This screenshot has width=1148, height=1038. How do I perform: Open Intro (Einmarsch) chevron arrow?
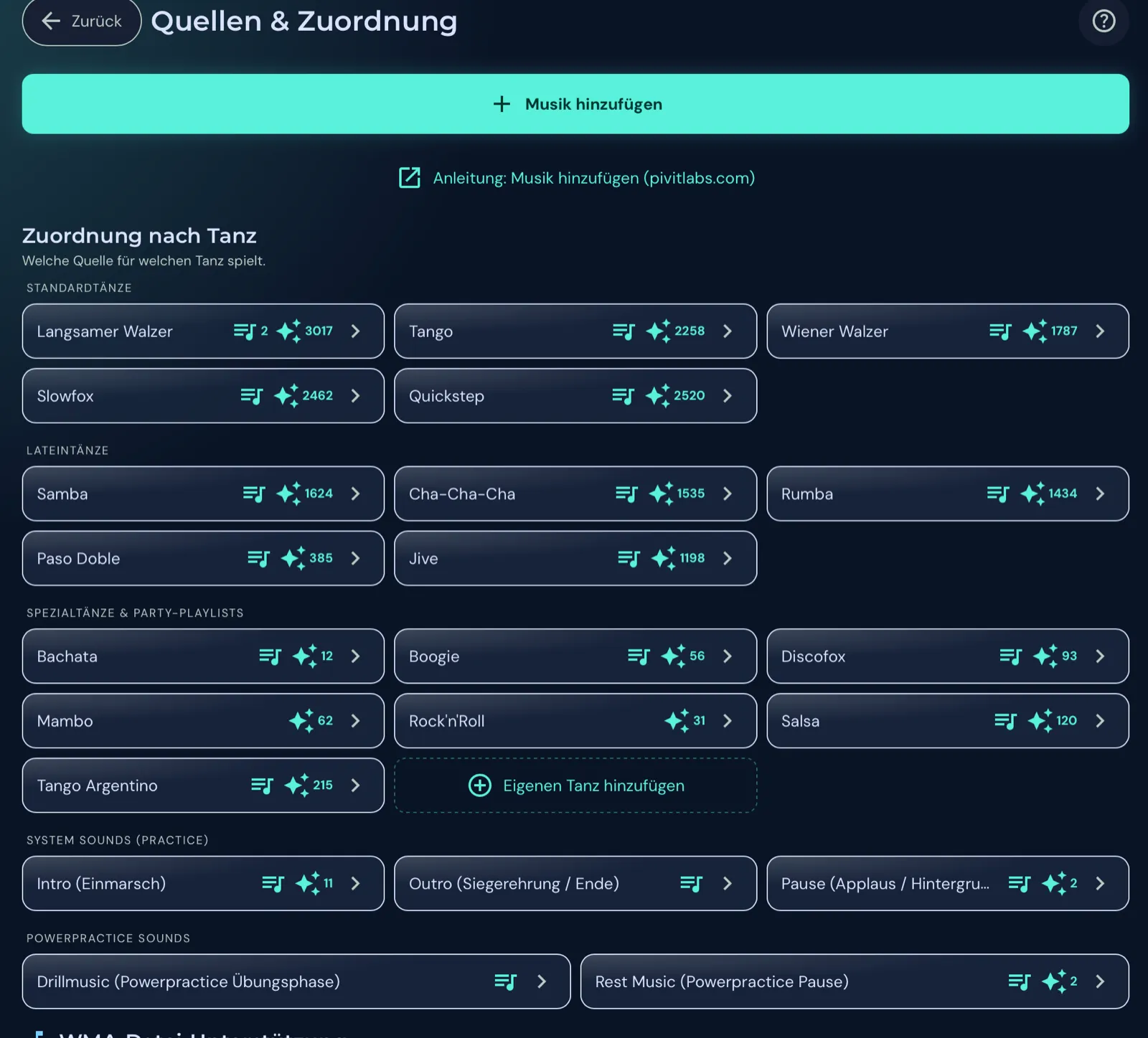(x=355, y=884)
